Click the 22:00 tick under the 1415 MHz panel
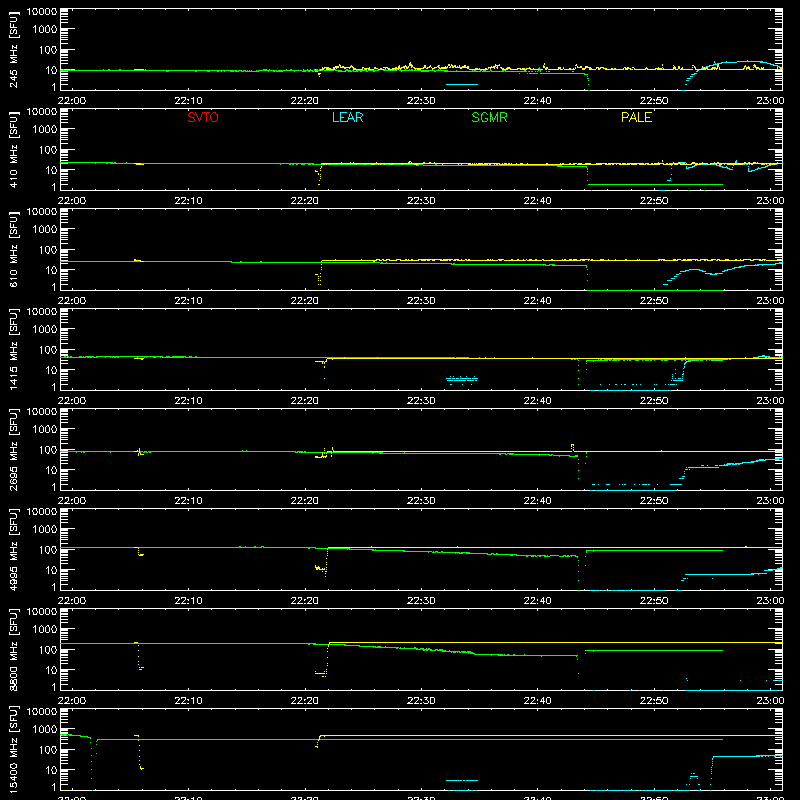This screenshot has width=800, height=800. 71,401
